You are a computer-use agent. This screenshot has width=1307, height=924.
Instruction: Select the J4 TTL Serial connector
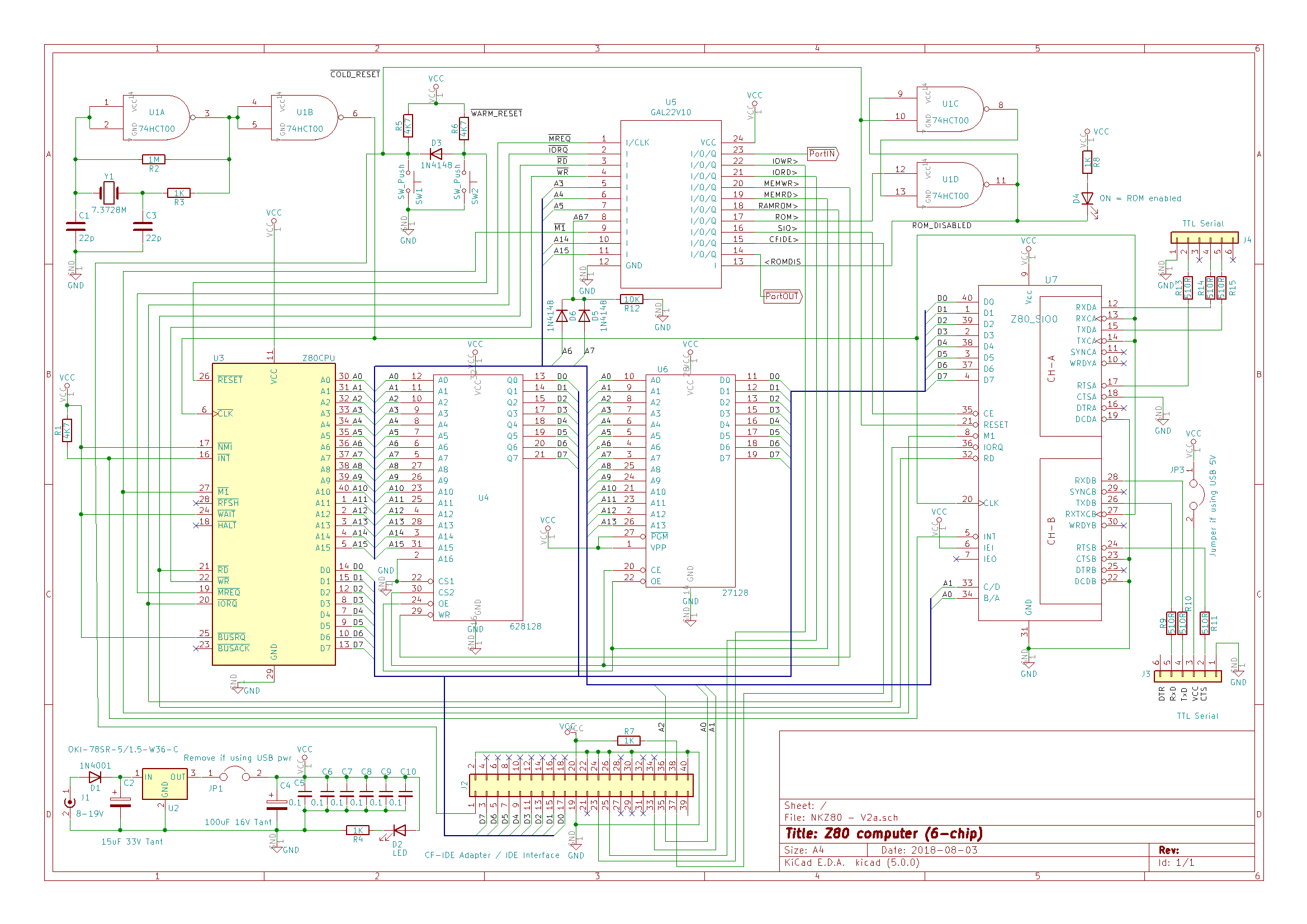pos(1204,238)
